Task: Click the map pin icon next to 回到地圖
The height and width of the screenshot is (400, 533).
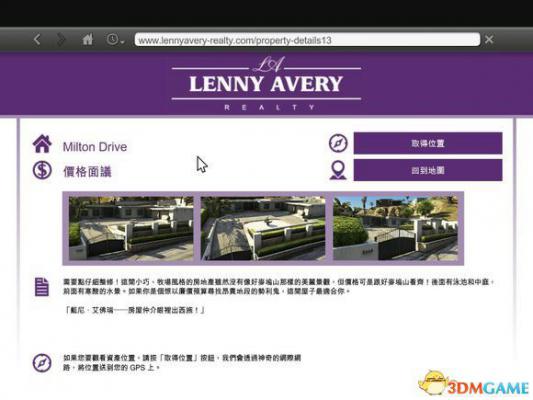Action: (338, 170)
